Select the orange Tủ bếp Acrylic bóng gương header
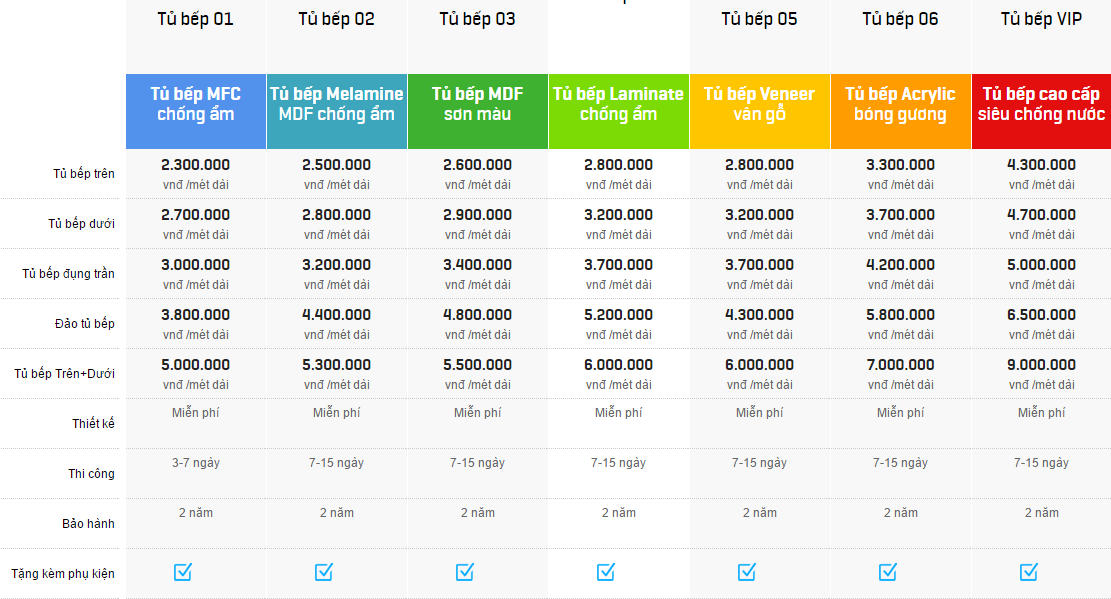 901,111
